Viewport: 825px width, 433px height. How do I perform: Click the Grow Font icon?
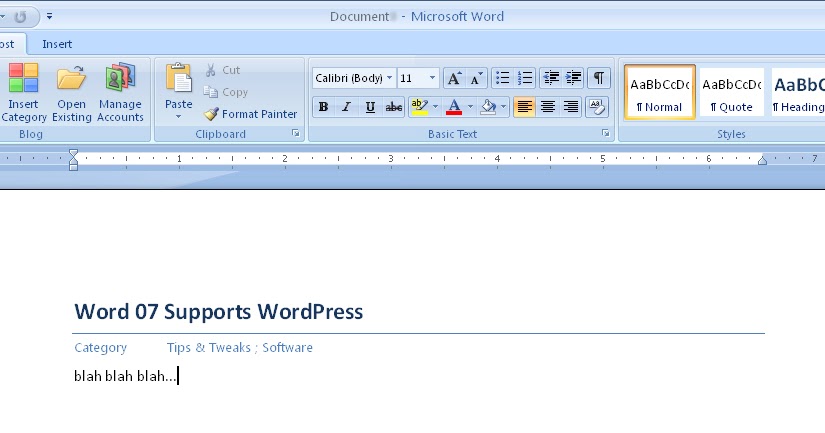pyautogui.click(x=454, y=78)
